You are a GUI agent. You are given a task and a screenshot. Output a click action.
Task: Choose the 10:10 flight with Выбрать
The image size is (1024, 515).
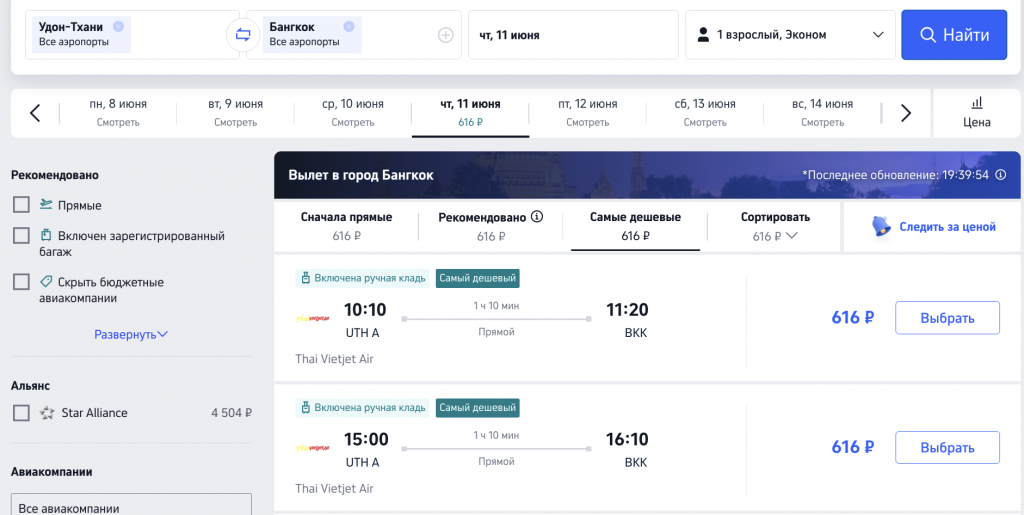pos(946,318)
